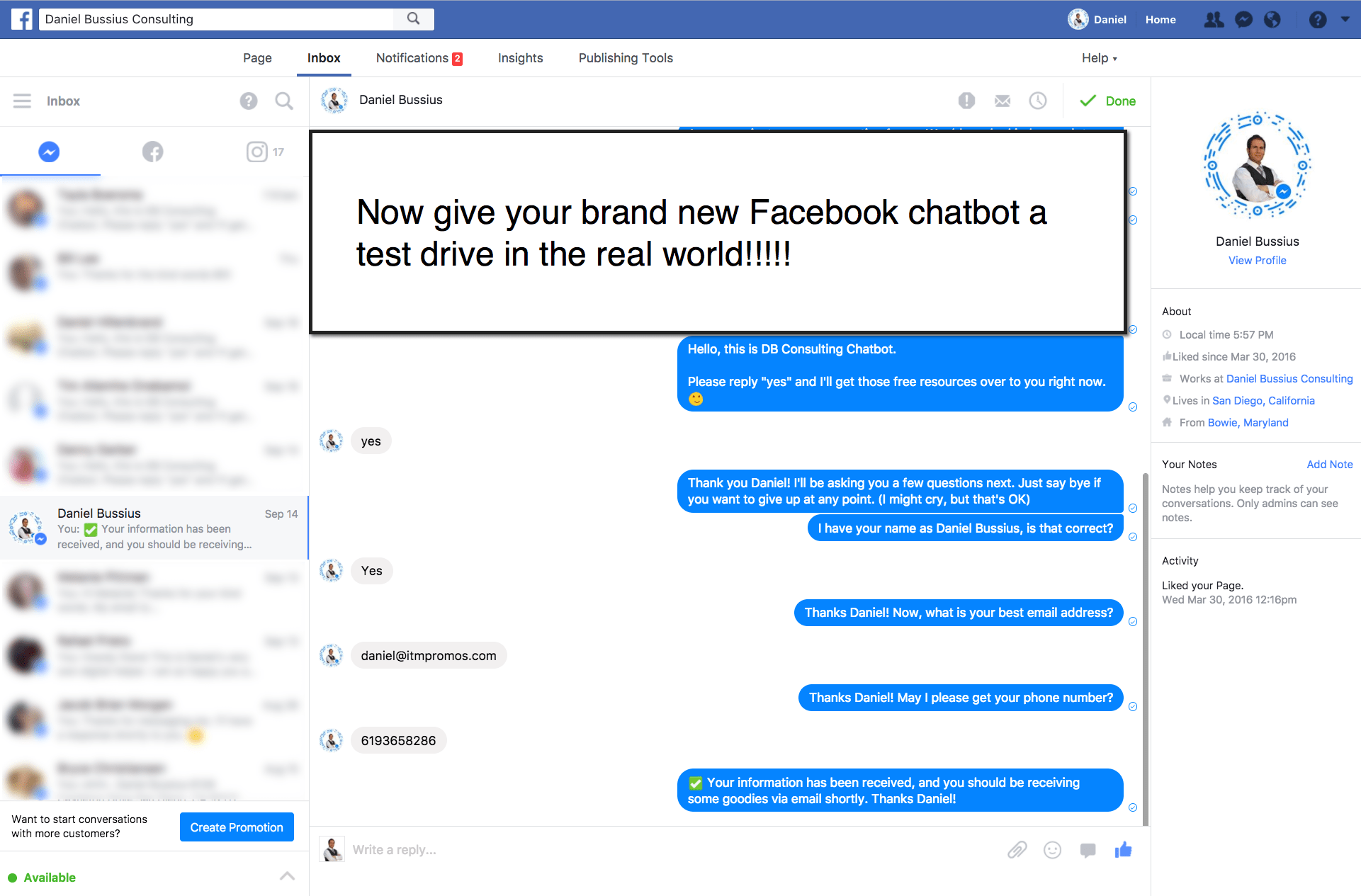Open the Instagram inbox tab icon

pyautogui.click(x=257, y=152)
